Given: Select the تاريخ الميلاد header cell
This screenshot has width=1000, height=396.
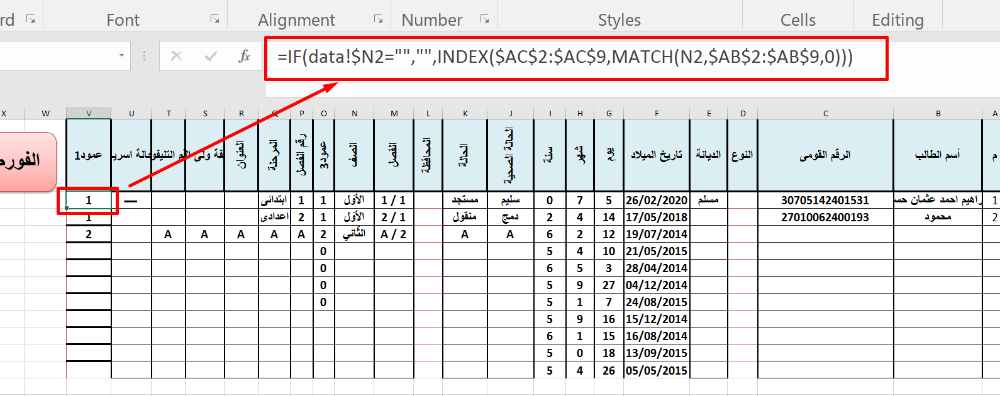Looking at the screenshot, I should point(656,155).
